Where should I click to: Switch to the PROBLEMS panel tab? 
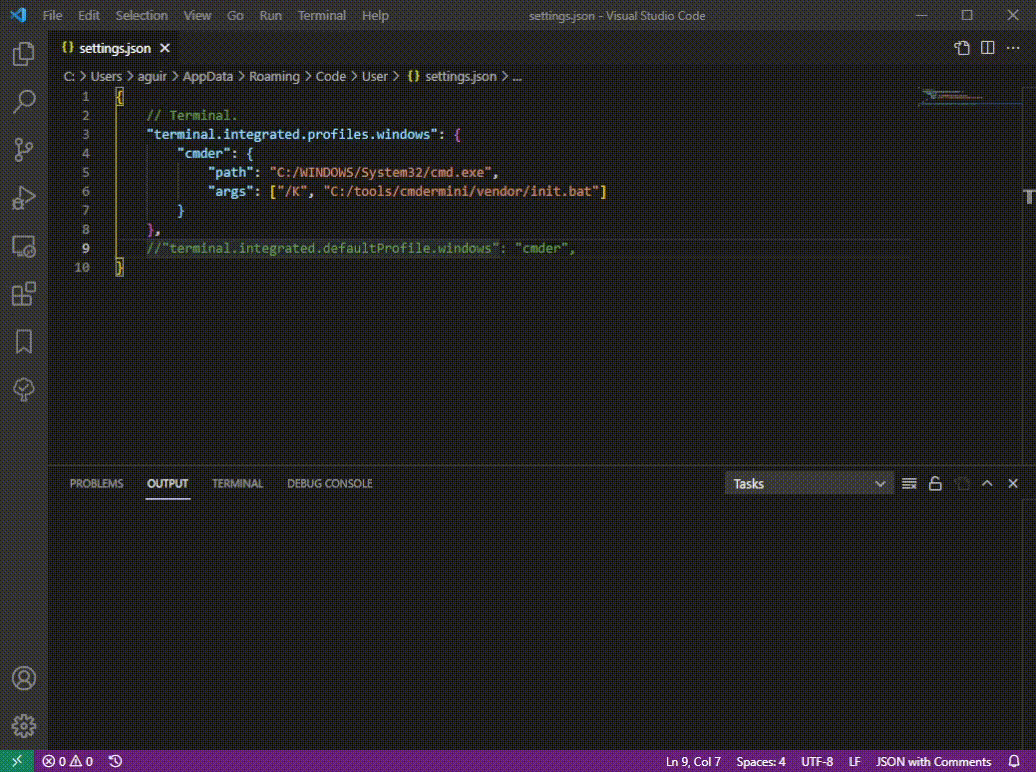pos(96,484)
